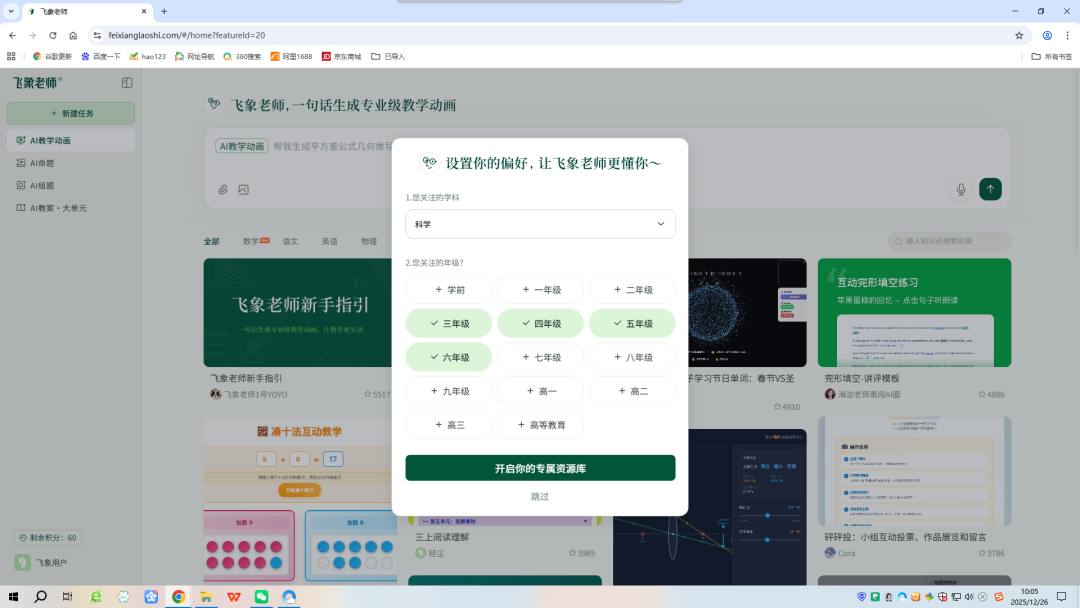Click the 开启你的专属资源库 button
The image size is (1080, 608).
[540, 467]
